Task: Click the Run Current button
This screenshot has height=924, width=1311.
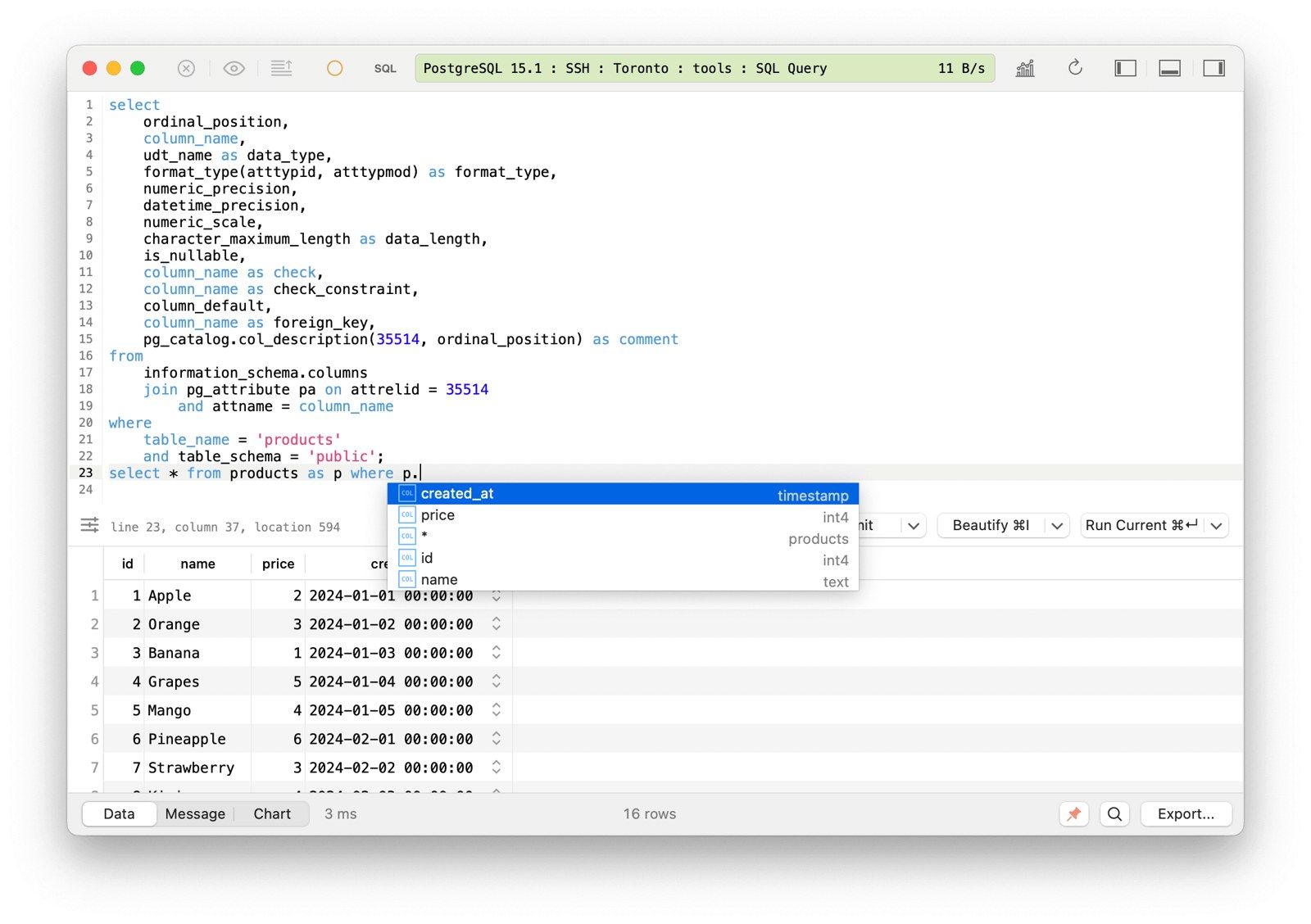Action: pos(1141,525)
